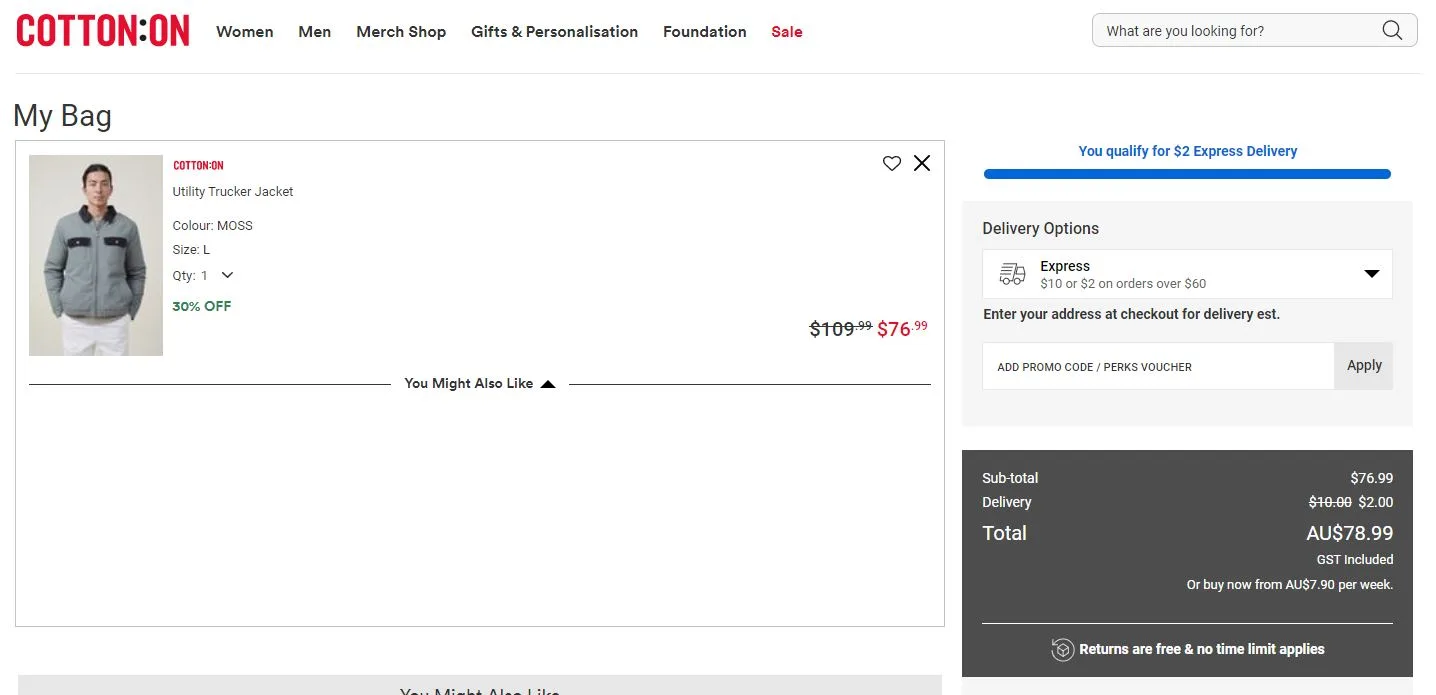Click the free returns box icon
Screen dimensions: 1436x695
pyautogui.click(x=1062, y=650)
